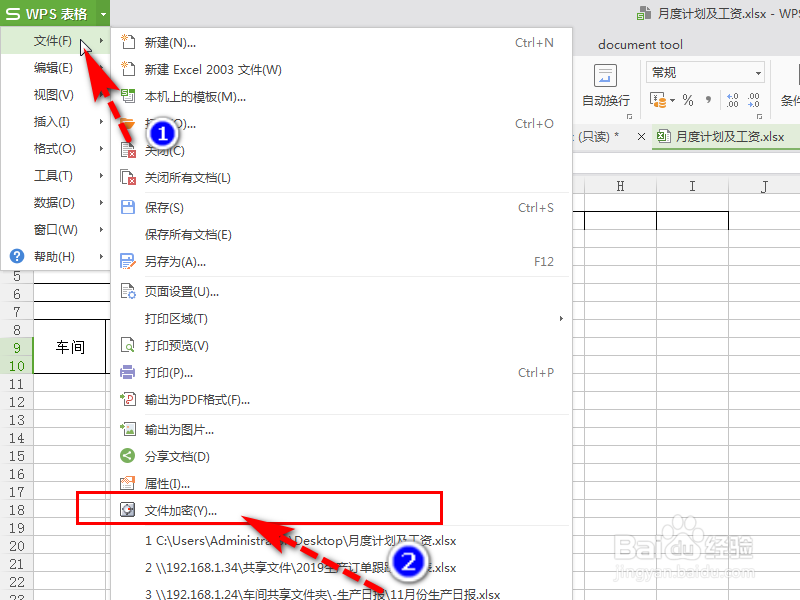Open the 常规 number format dropdown
800x600 pixels.
pos(758,73)
